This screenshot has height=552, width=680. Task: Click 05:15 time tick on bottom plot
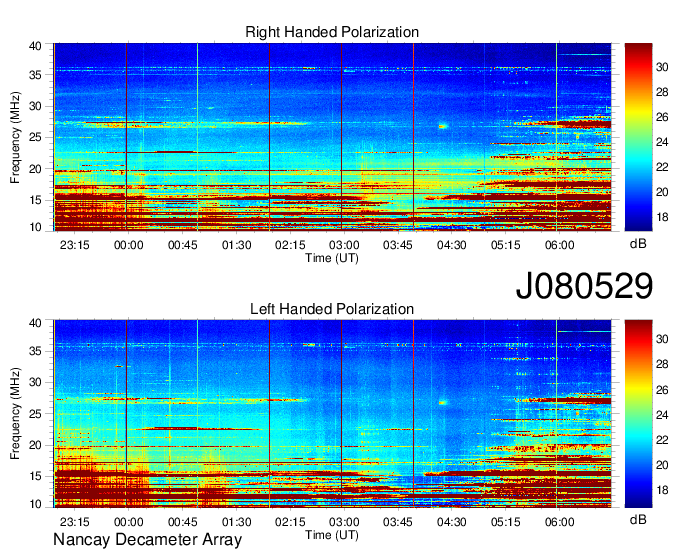tap(506, 522)
